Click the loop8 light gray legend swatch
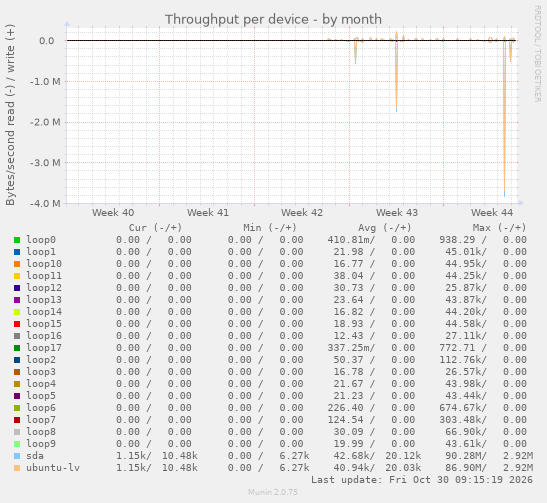The image size is (547, 503). tap(17, 432)
